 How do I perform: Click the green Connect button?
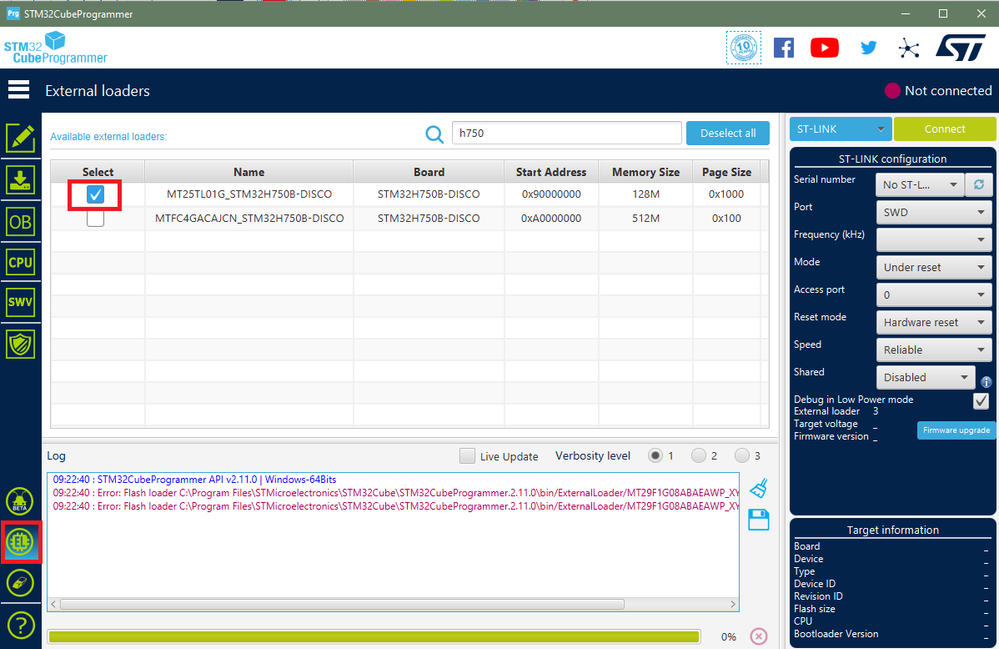[x=945, y=129]
